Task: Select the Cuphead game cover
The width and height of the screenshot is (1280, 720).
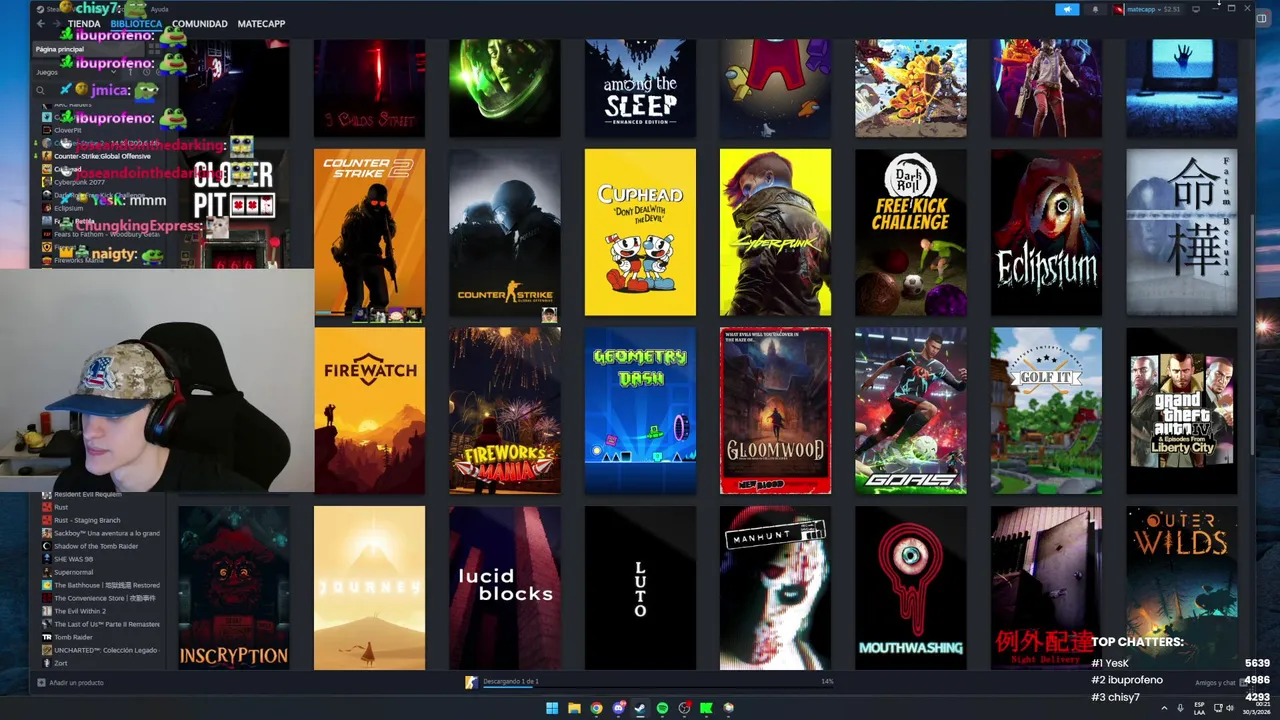Action: click(x=640, y=232)
